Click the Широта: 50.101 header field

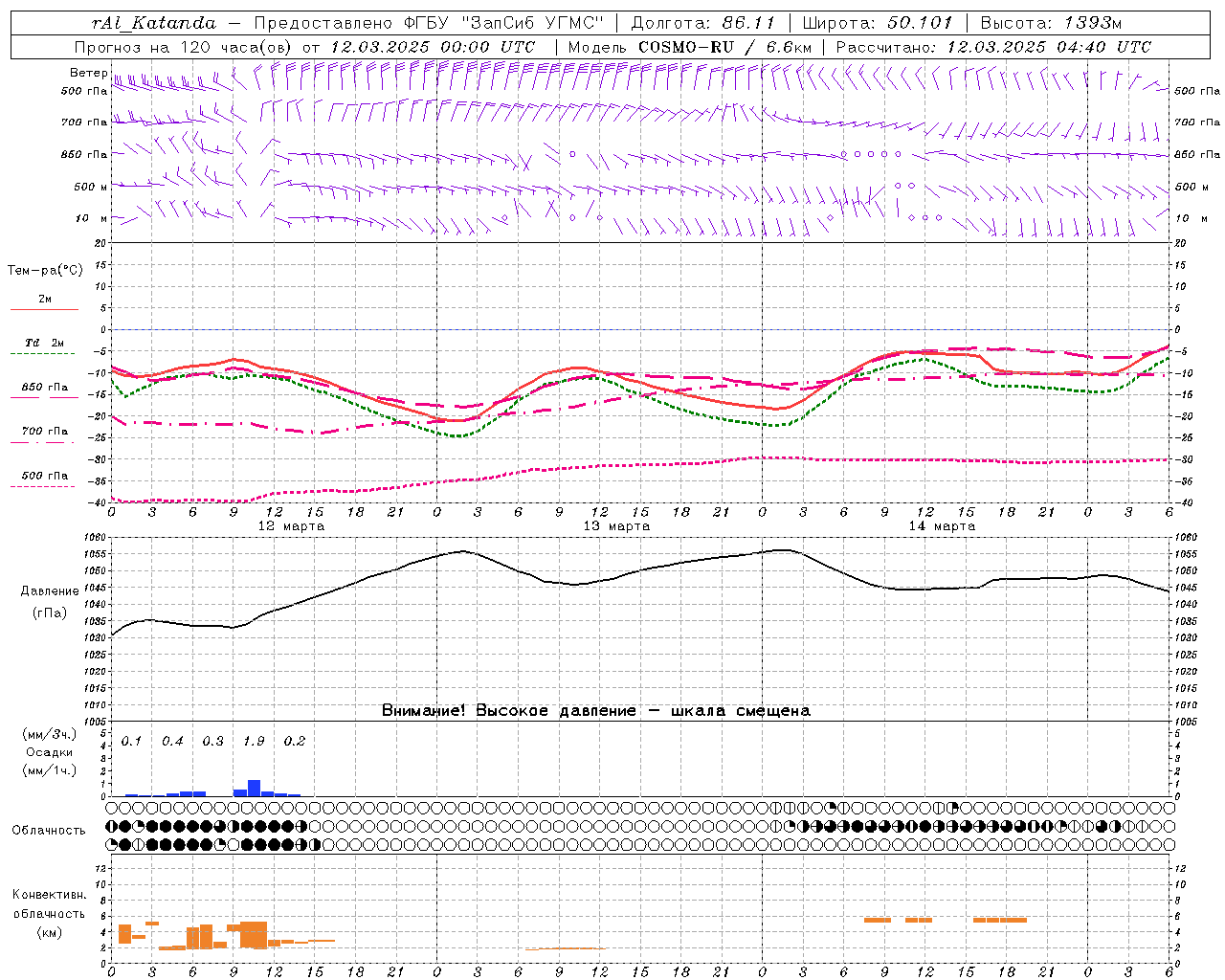pyautogui.click(x=878, y=23)
